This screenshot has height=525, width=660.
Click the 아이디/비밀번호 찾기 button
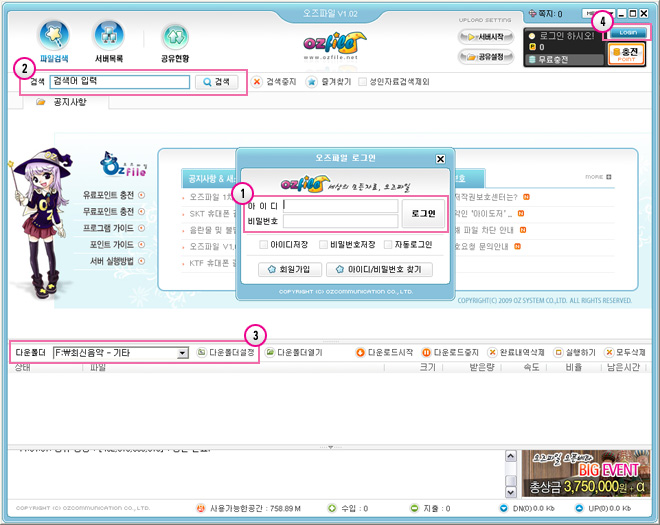(x=379, y=269)
